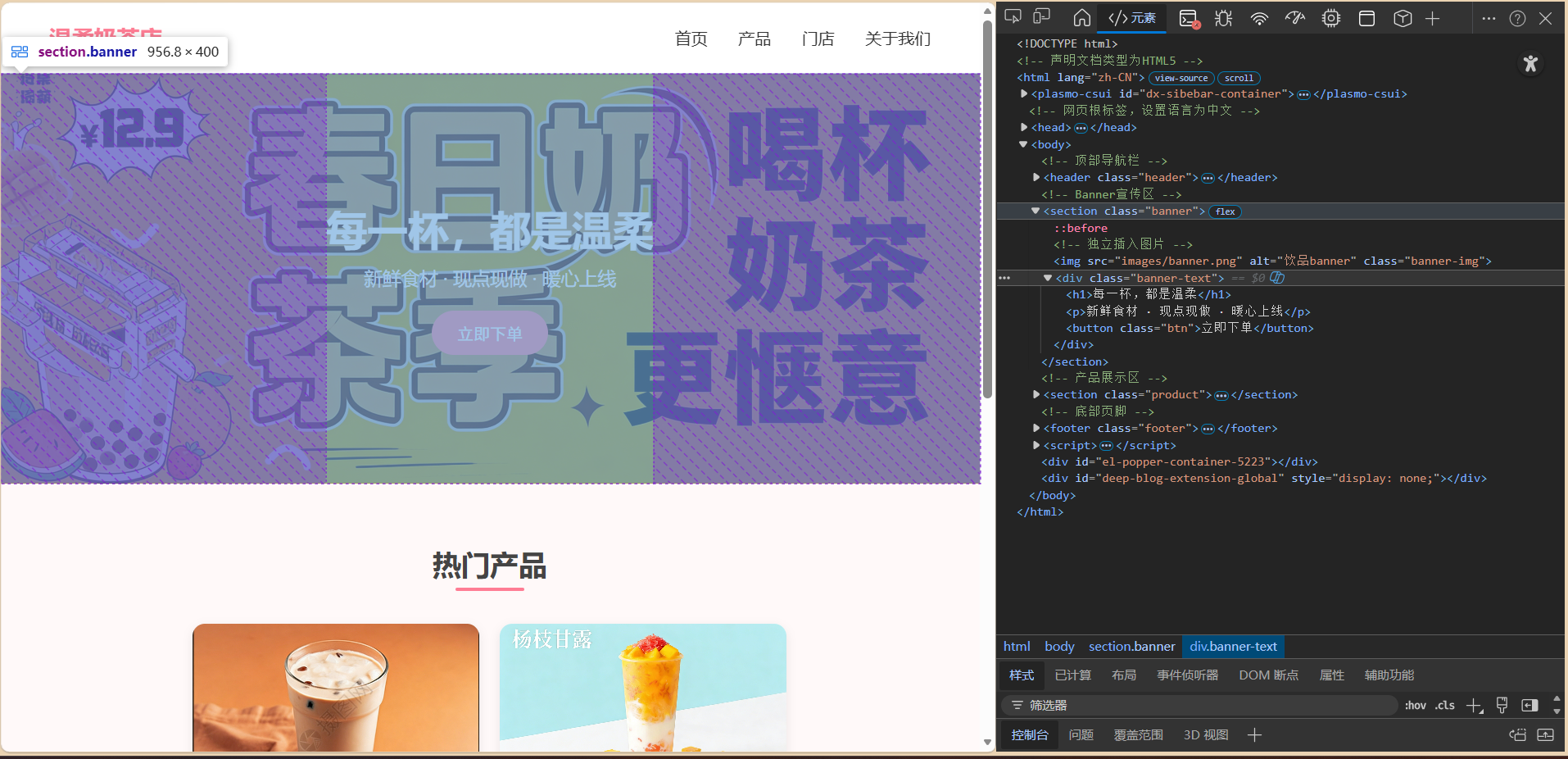This screenshot has width=1568, height=759.
Task: Toggle the .cls class editor
Action: (x=1445, y=705)
